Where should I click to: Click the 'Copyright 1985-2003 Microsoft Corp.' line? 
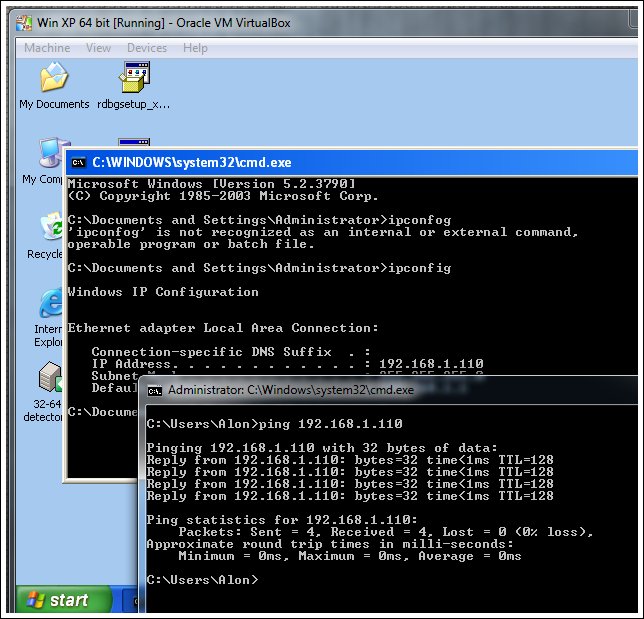pos(223,196)
